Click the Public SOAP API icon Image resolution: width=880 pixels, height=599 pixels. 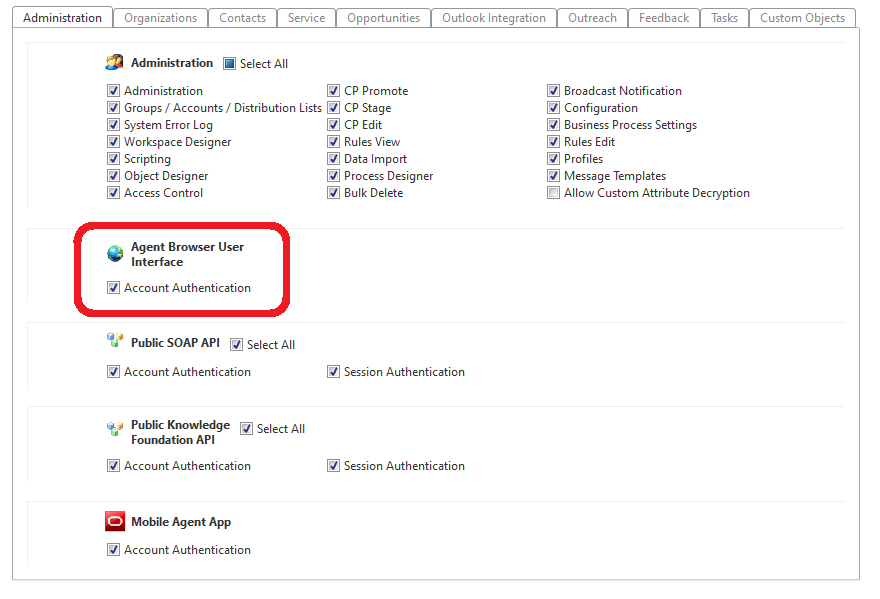coord(115,340)
